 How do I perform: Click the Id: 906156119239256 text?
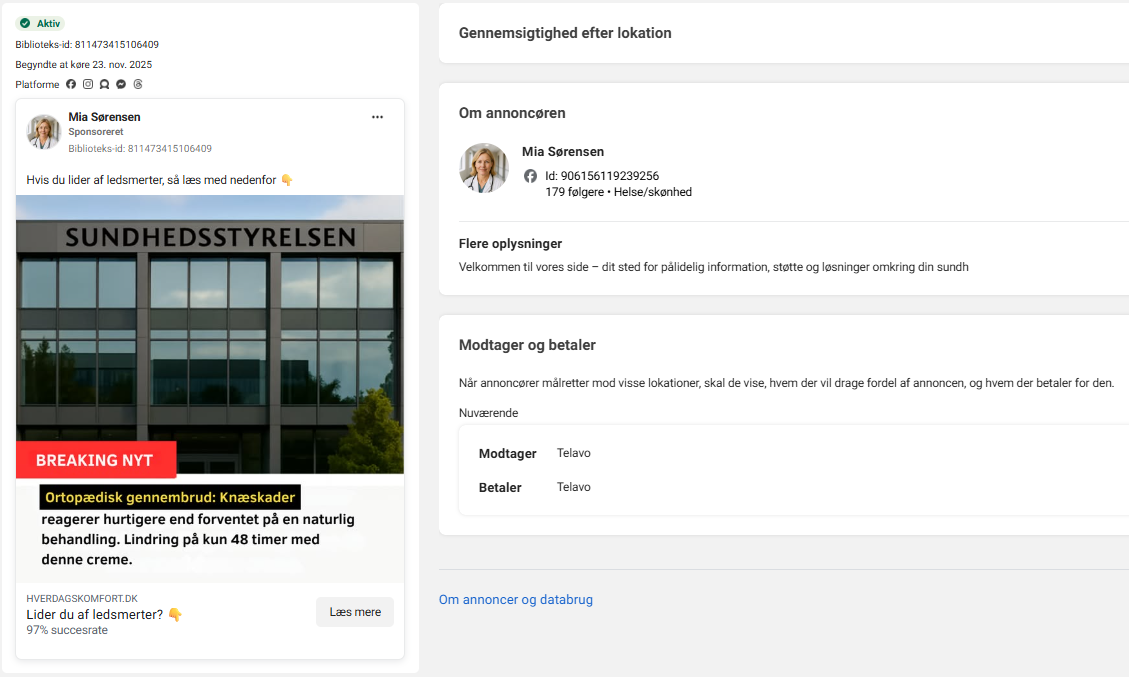click(602, 176)
